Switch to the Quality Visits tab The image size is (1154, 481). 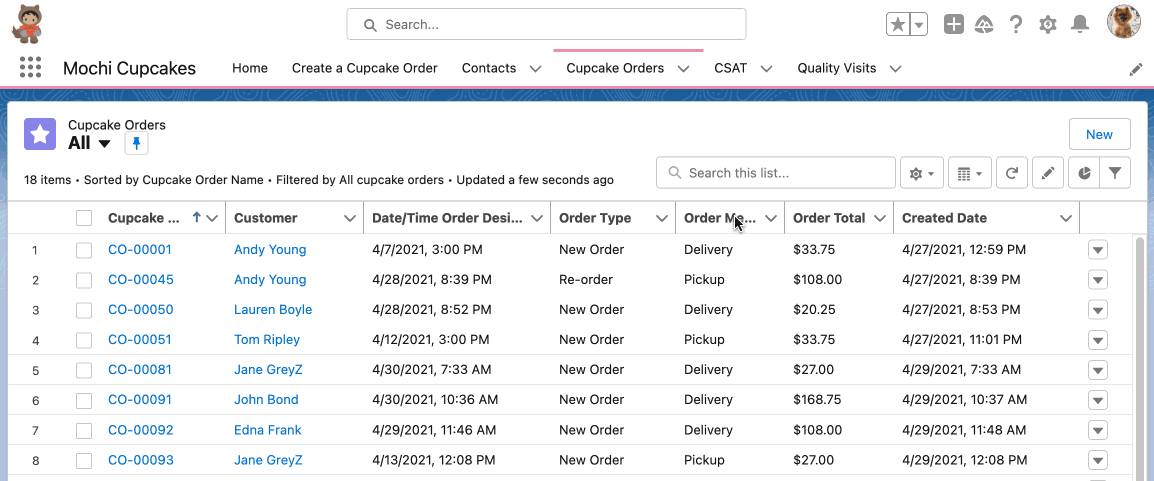(x=837, y=68)
